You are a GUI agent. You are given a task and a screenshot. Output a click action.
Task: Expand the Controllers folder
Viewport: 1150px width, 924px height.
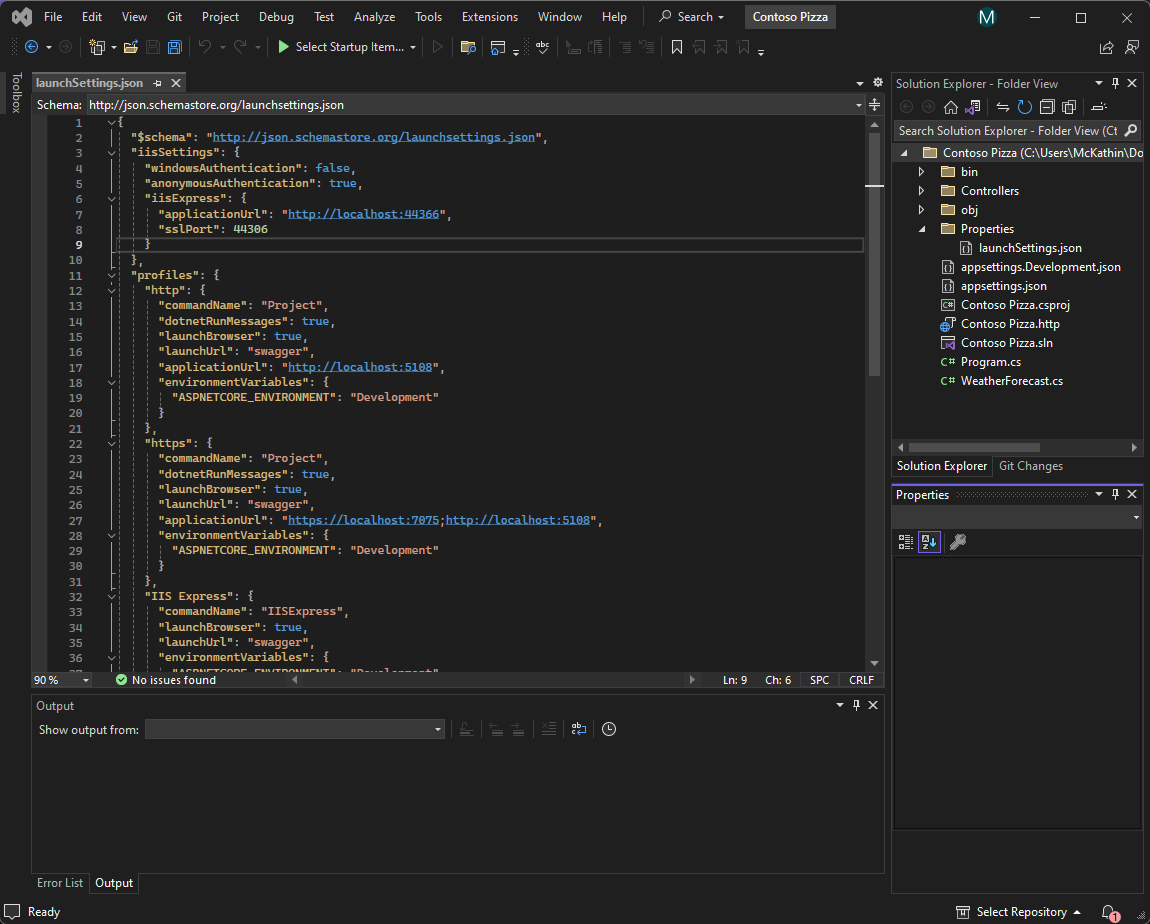pos(922,191)
